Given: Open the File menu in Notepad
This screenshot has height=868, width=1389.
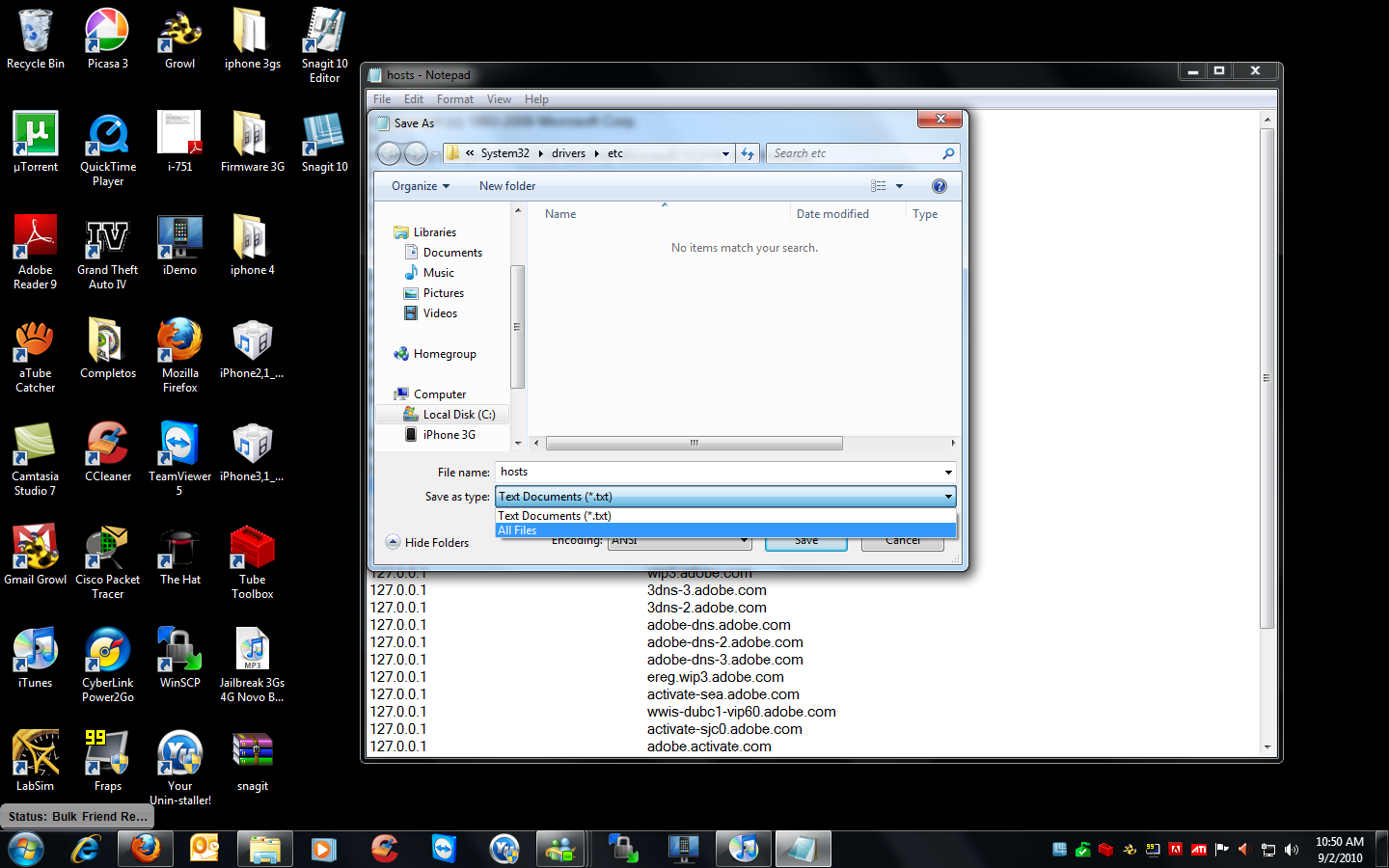Looking at the screenshot, I should pyautogui.click(x=382, y=99).
